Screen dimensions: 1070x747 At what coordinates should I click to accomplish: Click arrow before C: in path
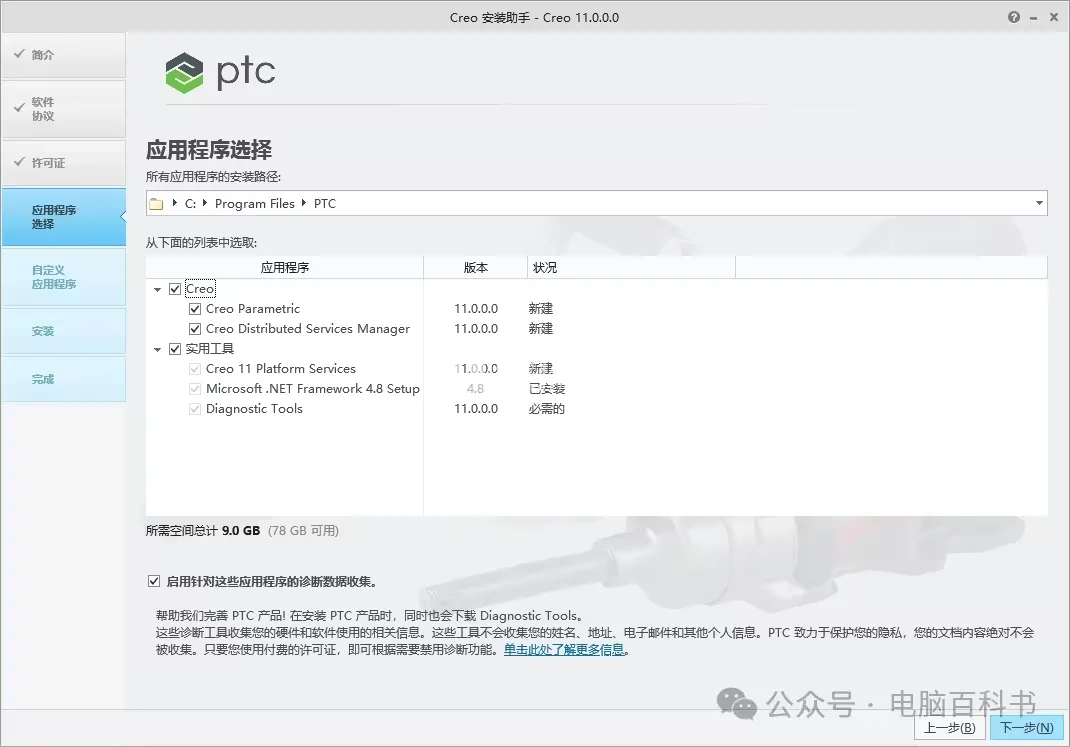(x=175, y=203)
